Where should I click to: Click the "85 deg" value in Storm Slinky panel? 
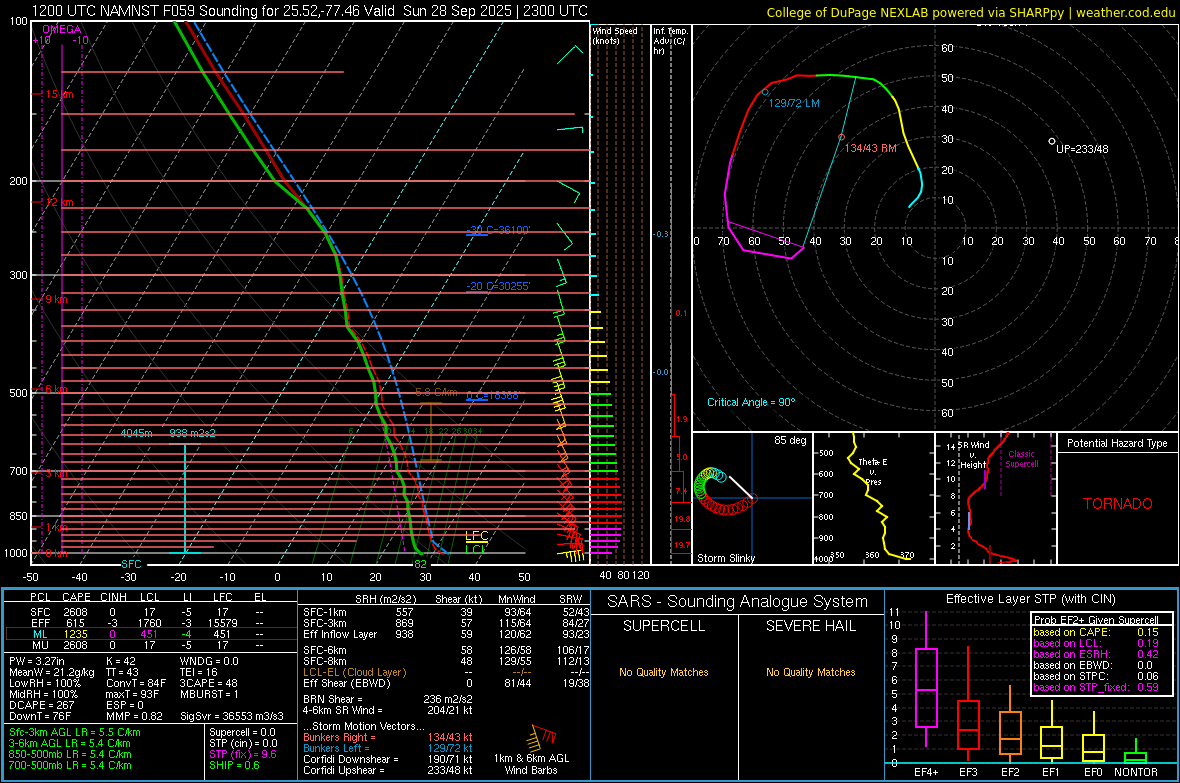coord(790,440)
